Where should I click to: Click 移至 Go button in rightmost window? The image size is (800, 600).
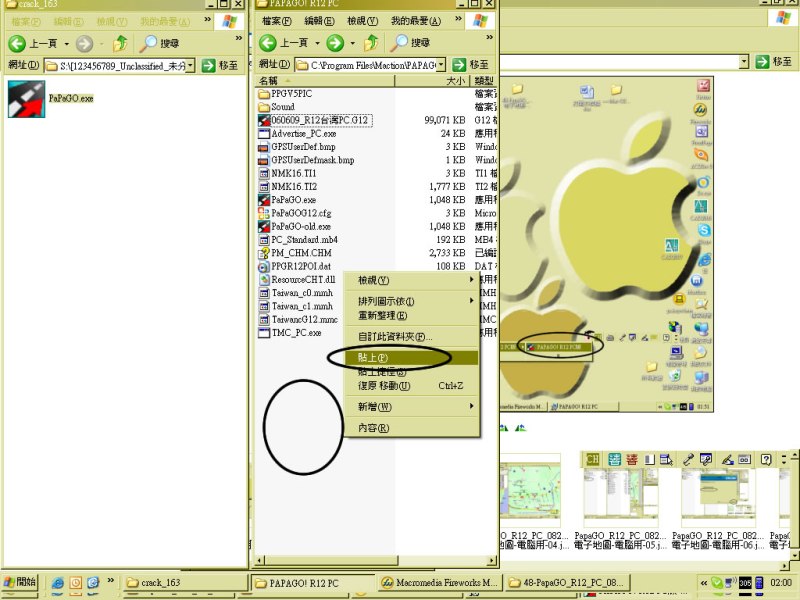coord(774,62)
